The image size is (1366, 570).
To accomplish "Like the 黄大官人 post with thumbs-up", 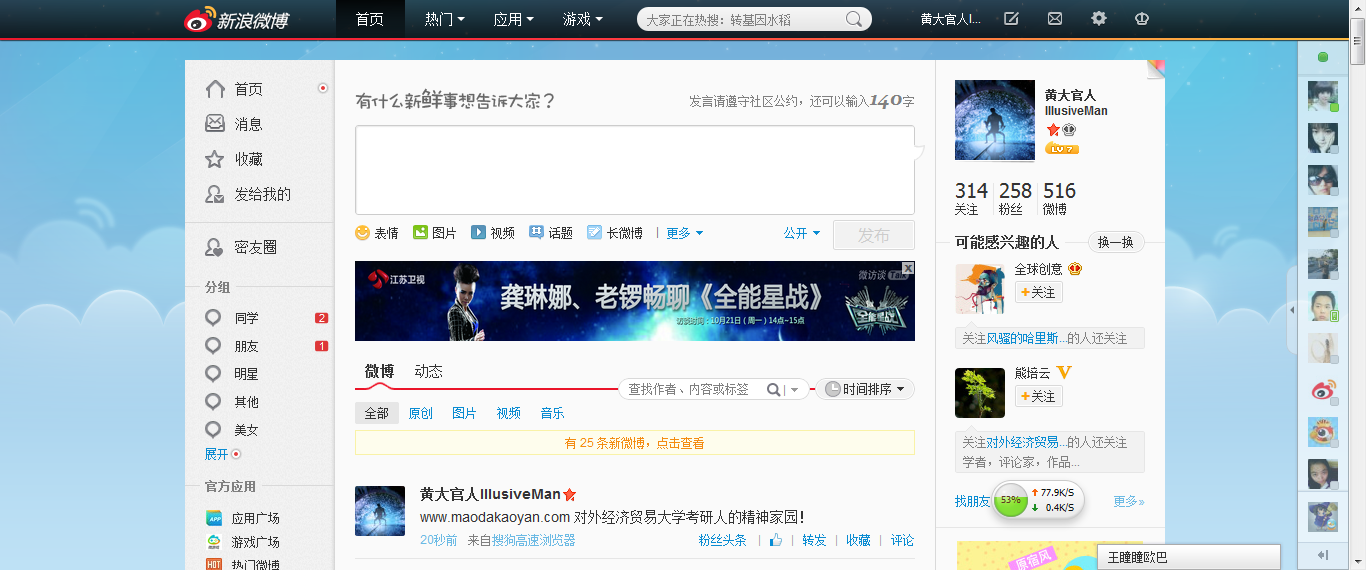I will click(776, 540).
